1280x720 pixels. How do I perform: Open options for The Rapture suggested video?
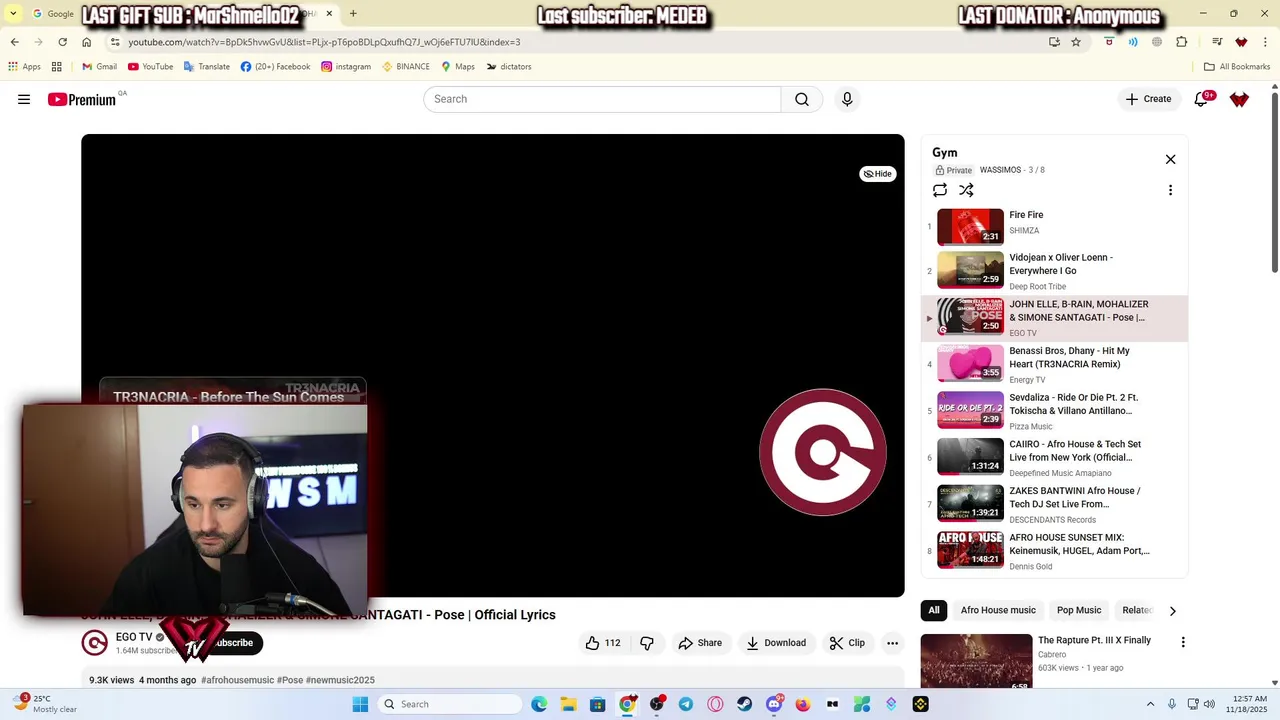tap(1183, 642)
